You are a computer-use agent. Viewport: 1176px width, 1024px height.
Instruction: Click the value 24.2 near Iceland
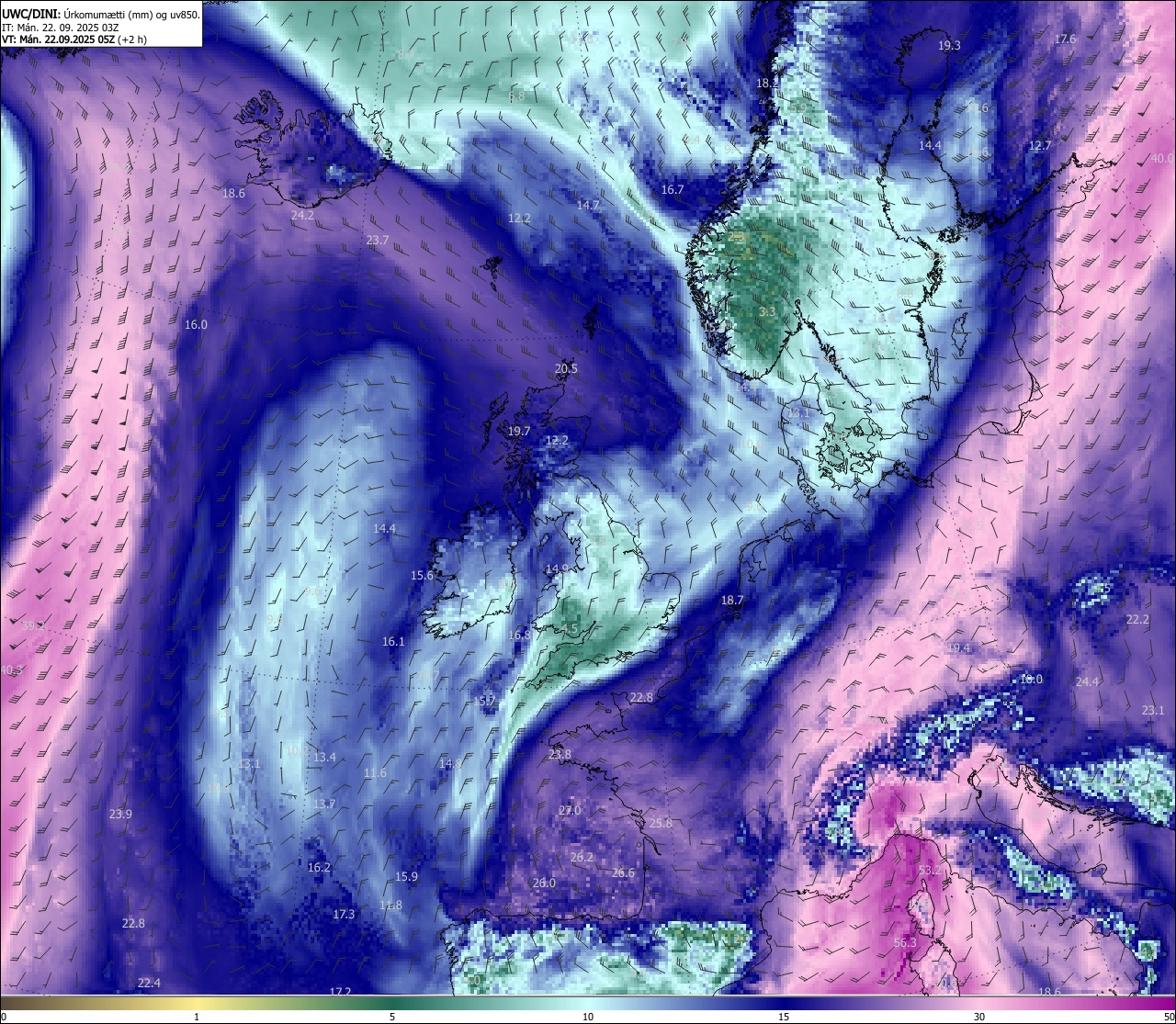(302, 216)
